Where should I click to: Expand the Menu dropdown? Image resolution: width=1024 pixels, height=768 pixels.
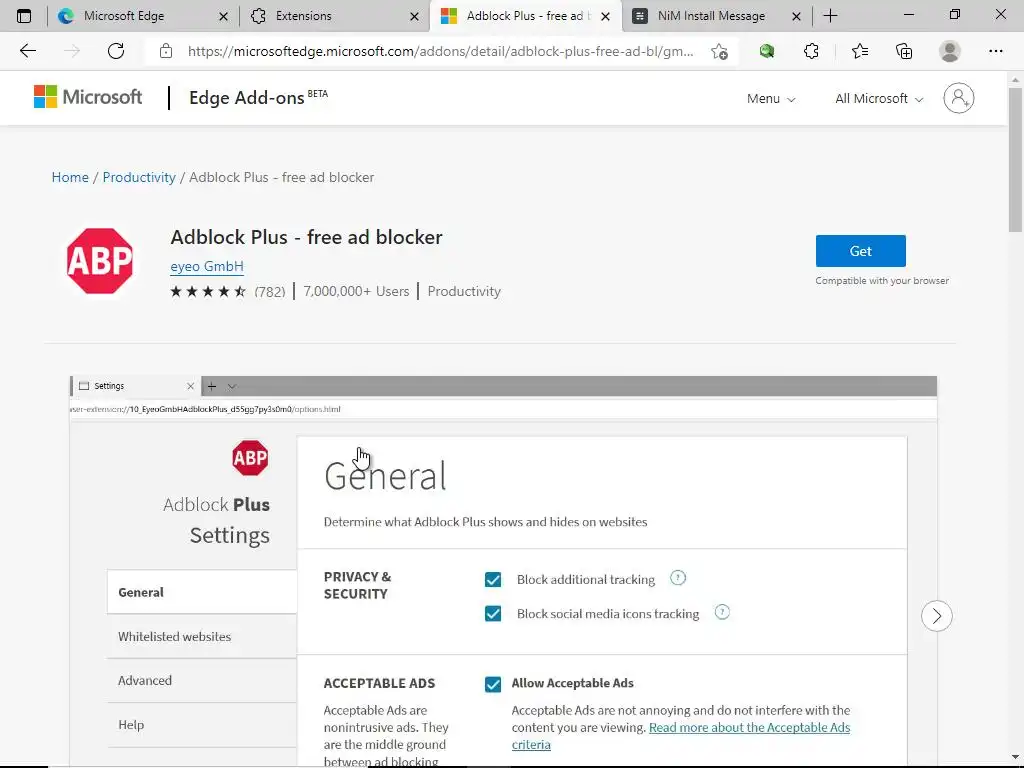coord(771,99)
